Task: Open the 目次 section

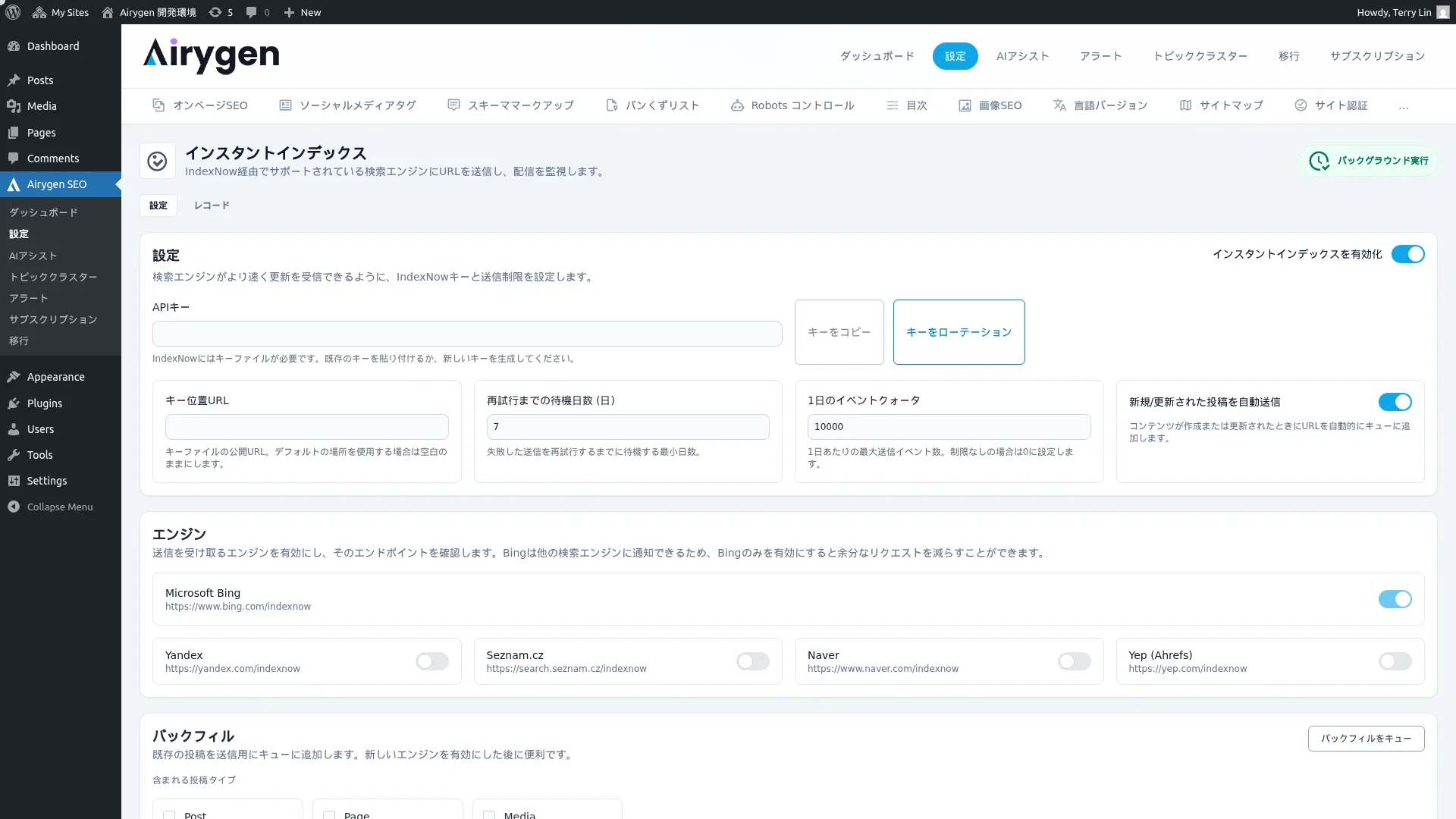Action: [907, 105]
